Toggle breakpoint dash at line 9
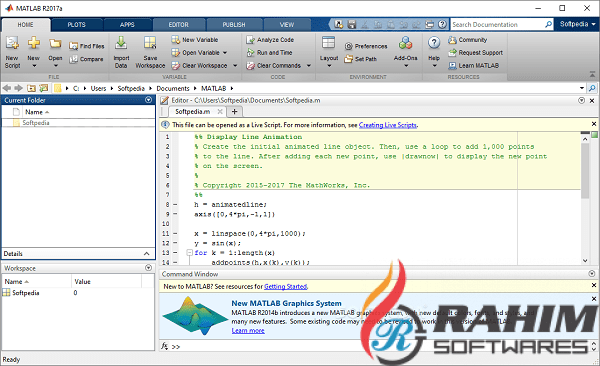The width and height of the screenshot is (600, 366). coord(175,214)
